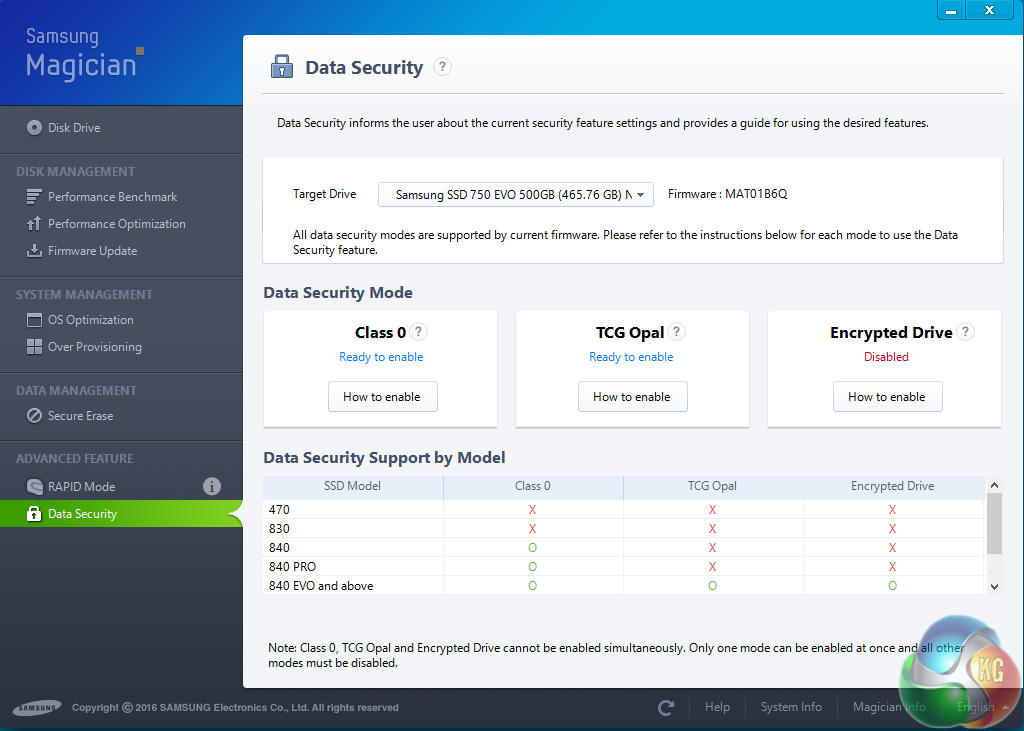Click the Secure Erase icon in sidebar
This screenshot has width=1024, height=731.
tap(34, 416)
